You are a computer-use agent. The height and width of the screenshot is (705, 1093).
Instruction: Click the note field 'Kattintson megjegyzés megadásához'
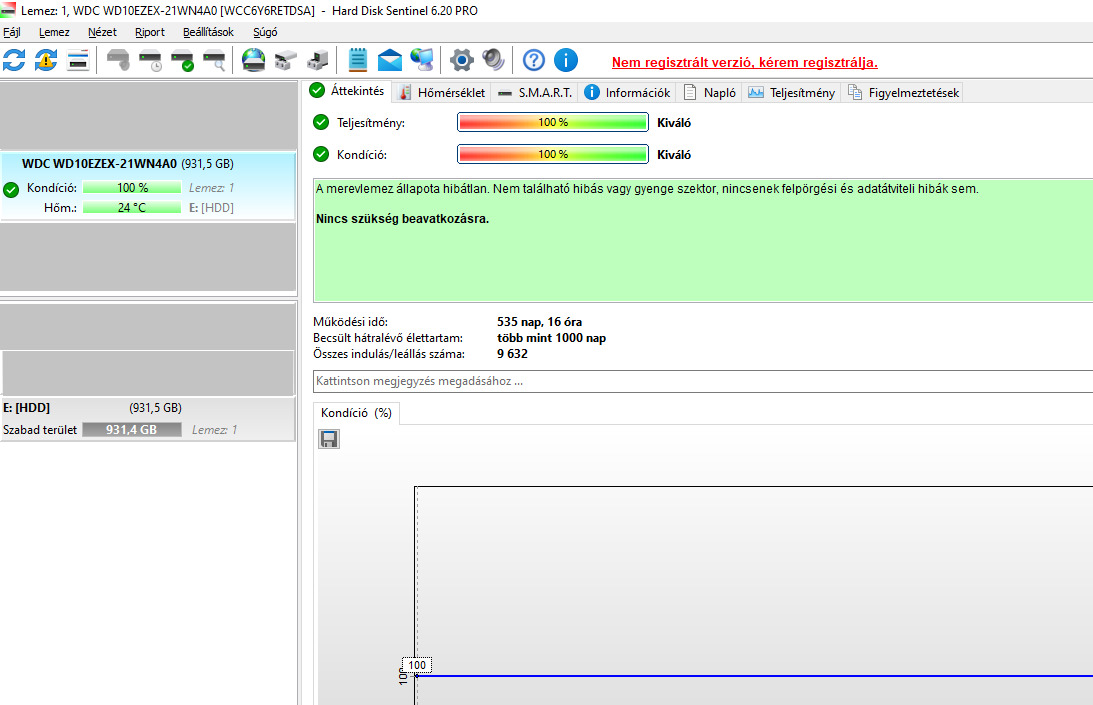tap(703, 381)
